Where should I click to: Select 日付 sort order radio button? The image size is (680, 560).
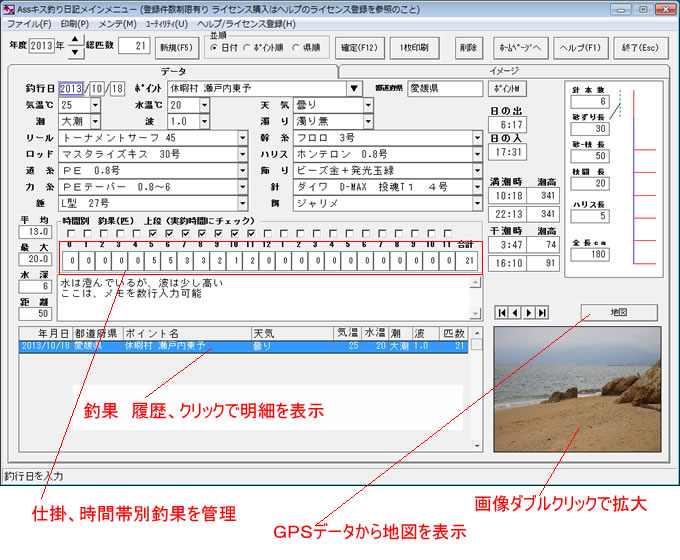[214, 48]
